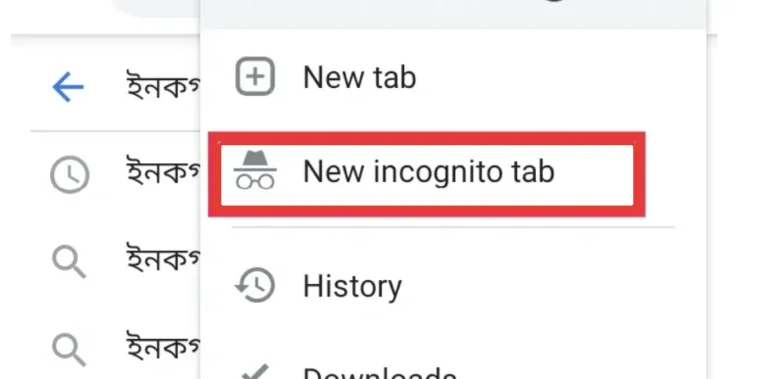Open a New tab from menu
Image resolution: width=758 pixels, height=379 pixels.
(x=359, y=77)
